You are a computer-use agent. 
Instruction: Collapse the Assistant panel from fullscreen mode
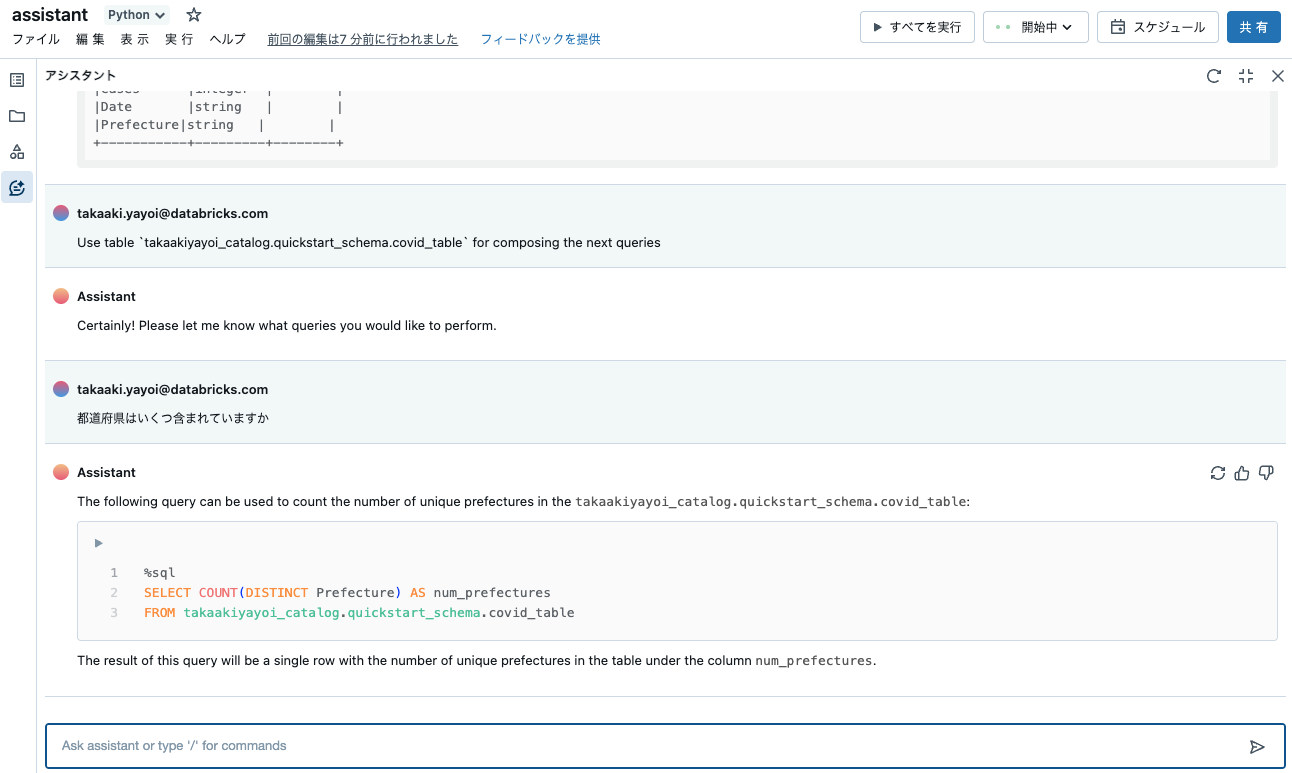pos(1245,75)
